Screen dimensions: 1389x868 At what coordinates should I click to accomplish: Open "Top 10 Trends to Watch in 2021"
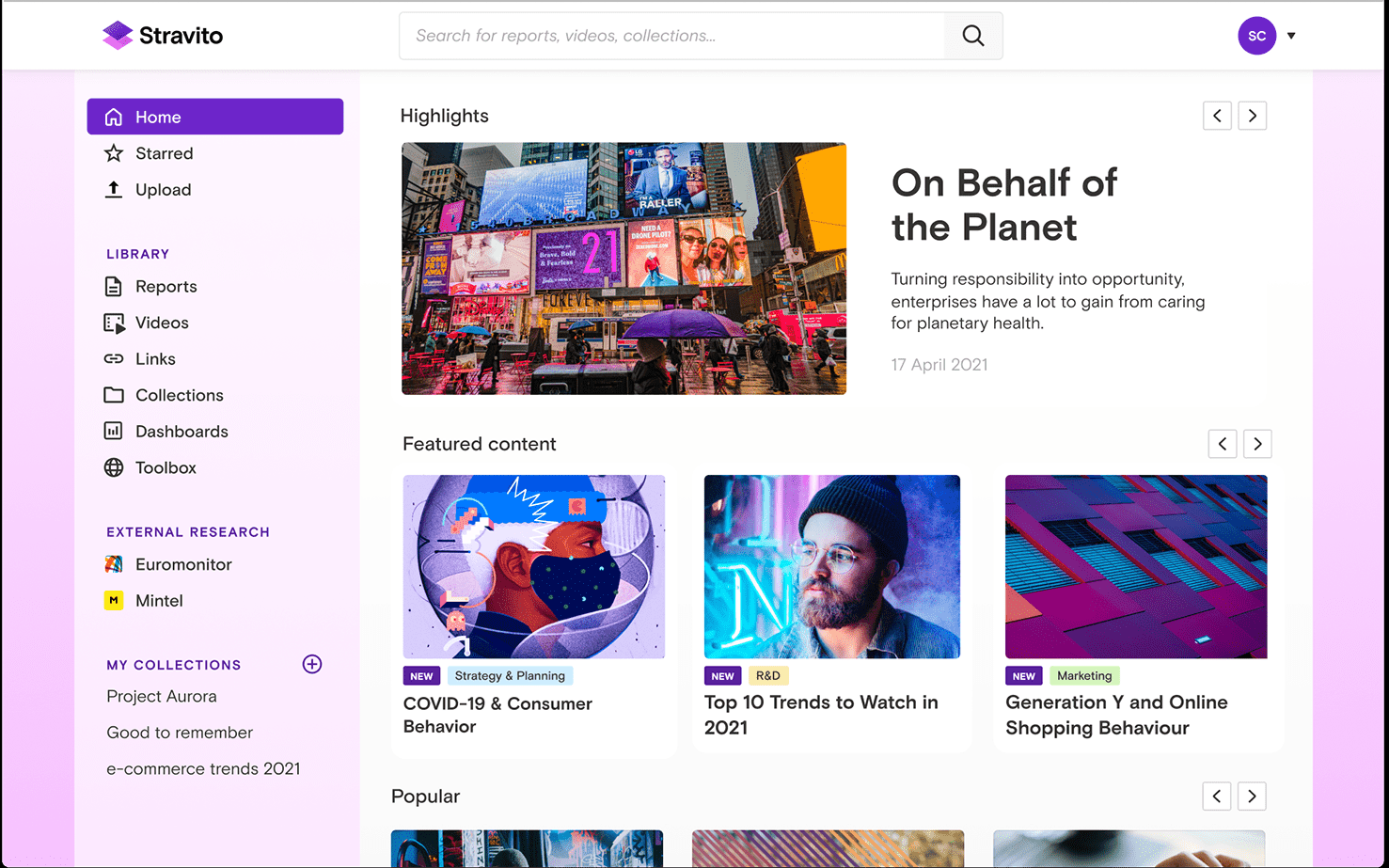click(x=821, y=715)
